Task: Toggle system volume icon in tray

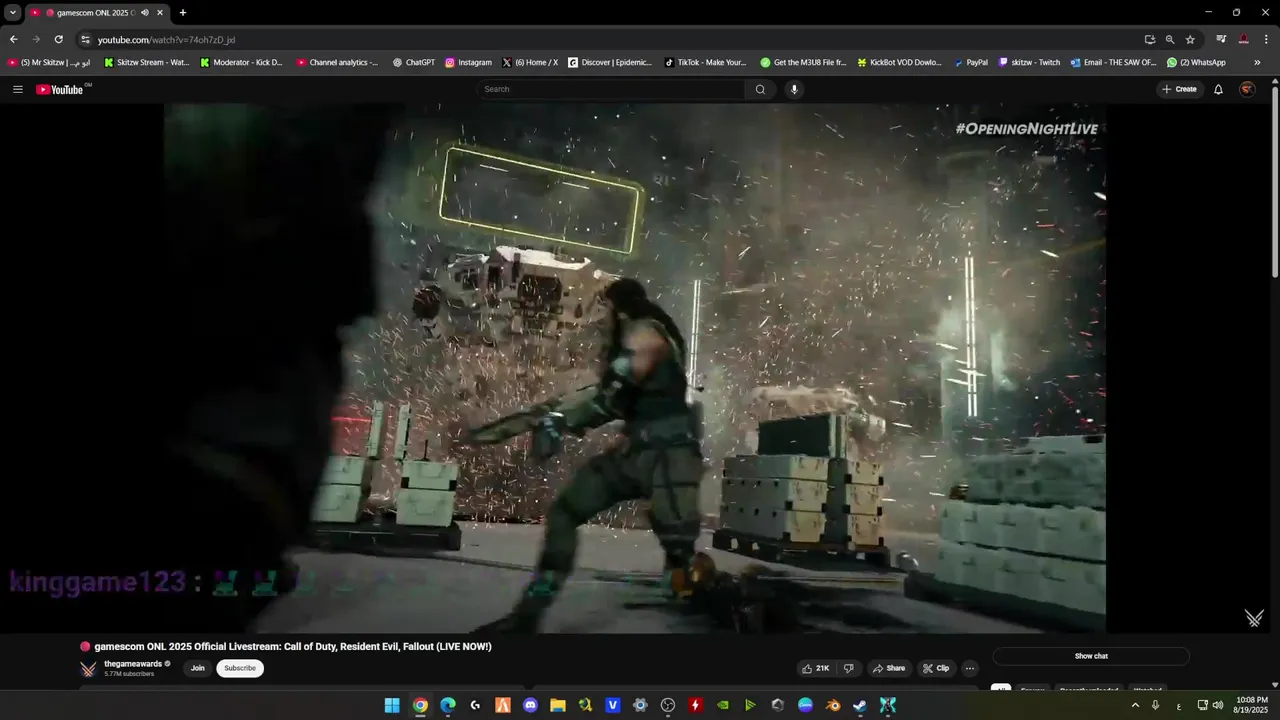Action: click(1217, 705)
